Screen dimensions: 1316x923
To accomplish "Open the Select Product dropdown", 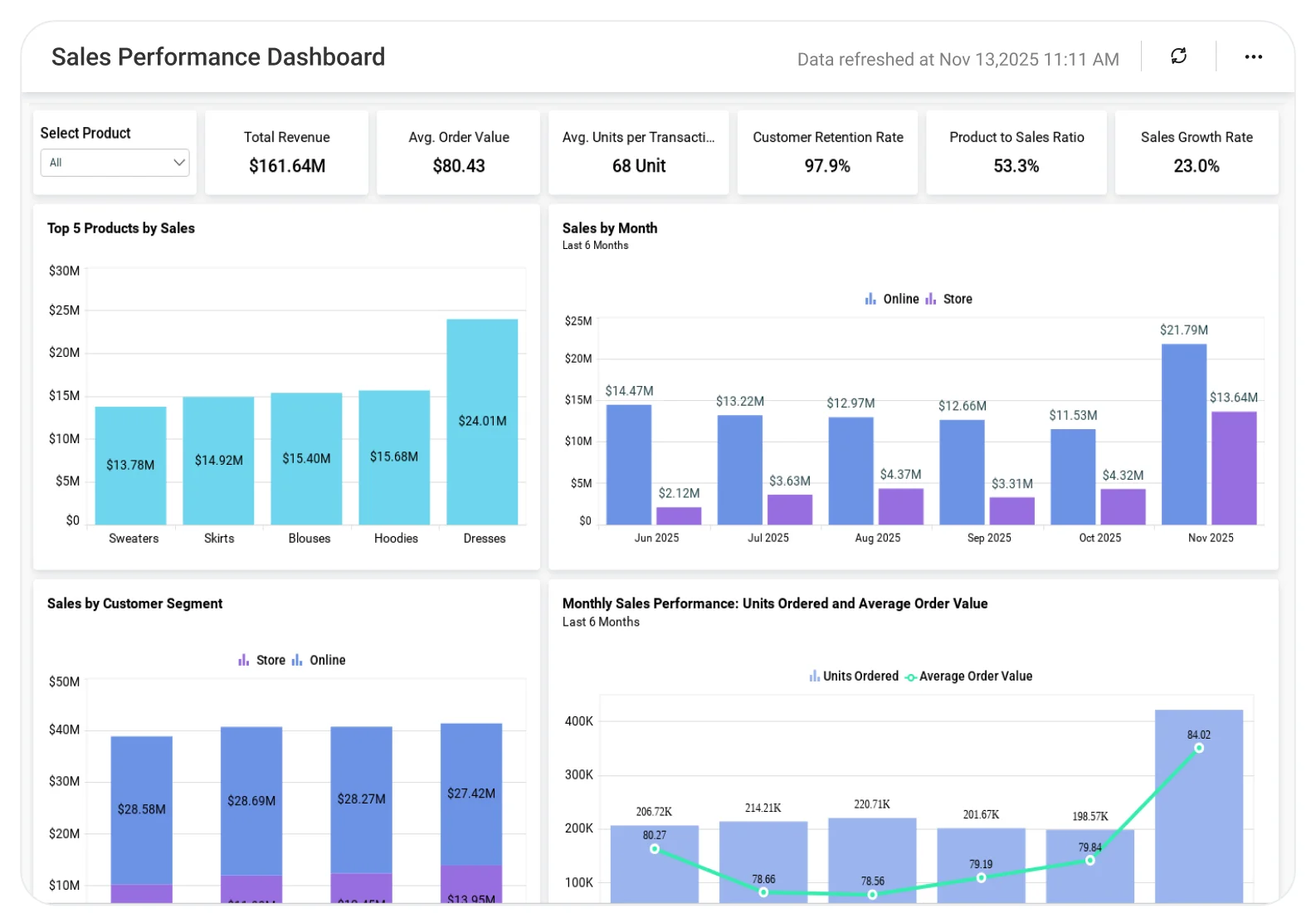I will click(x=115, y=163).
